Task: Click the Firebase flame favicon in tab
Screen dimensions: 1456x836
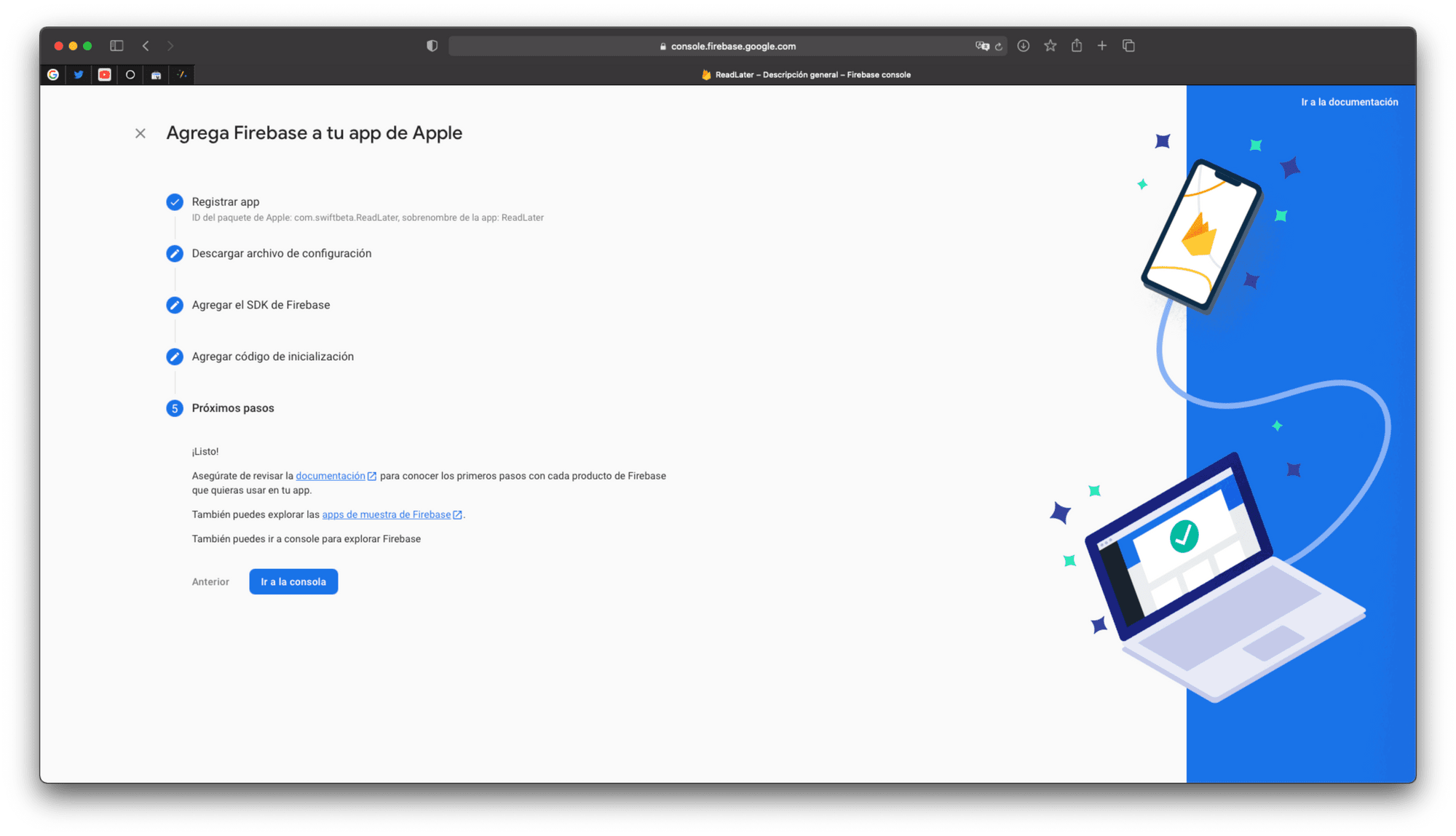Action: coord(706,75)
